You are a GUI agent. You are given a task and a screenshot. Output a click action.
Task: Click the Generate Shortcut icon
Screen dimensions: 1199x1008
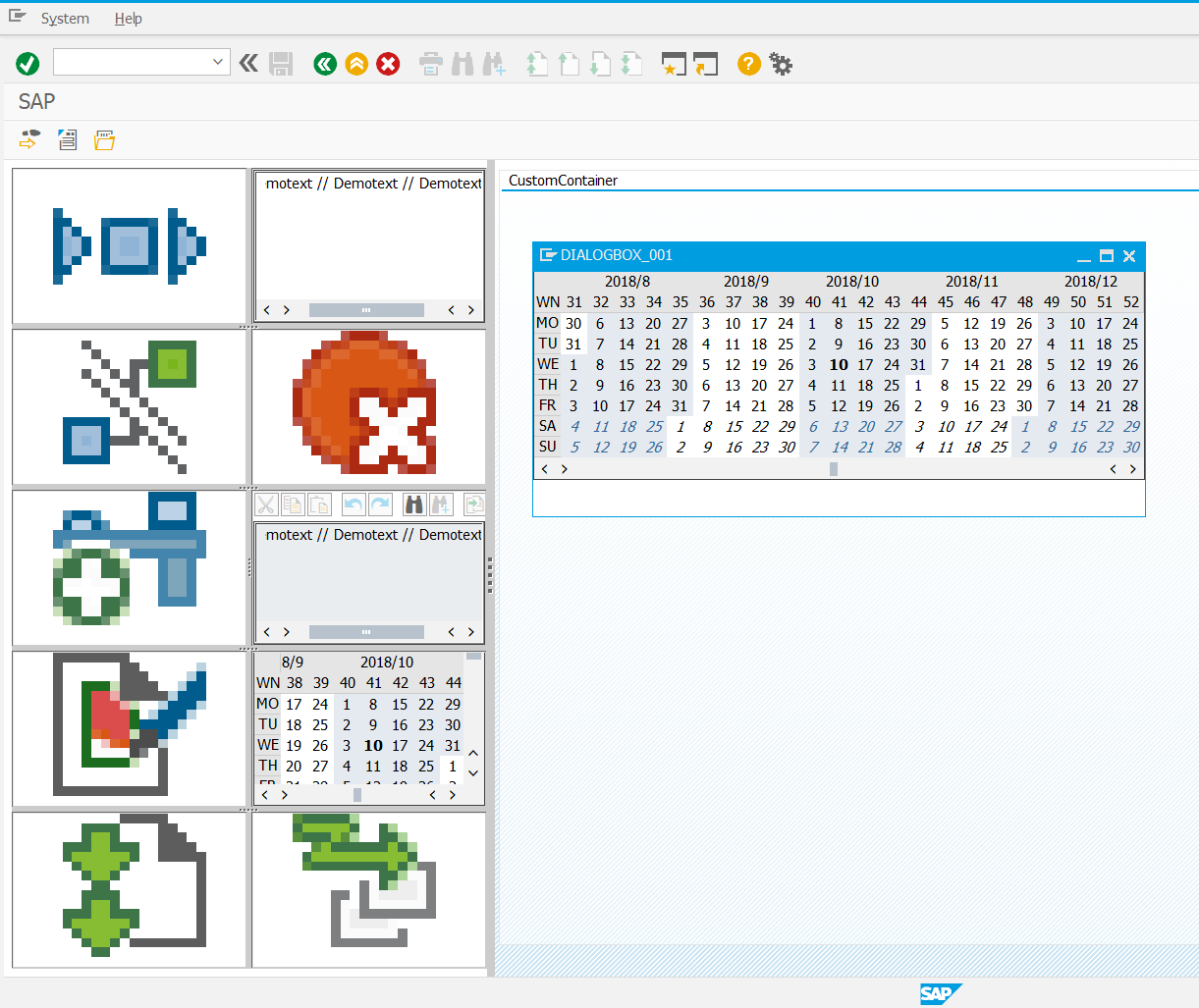705,64
